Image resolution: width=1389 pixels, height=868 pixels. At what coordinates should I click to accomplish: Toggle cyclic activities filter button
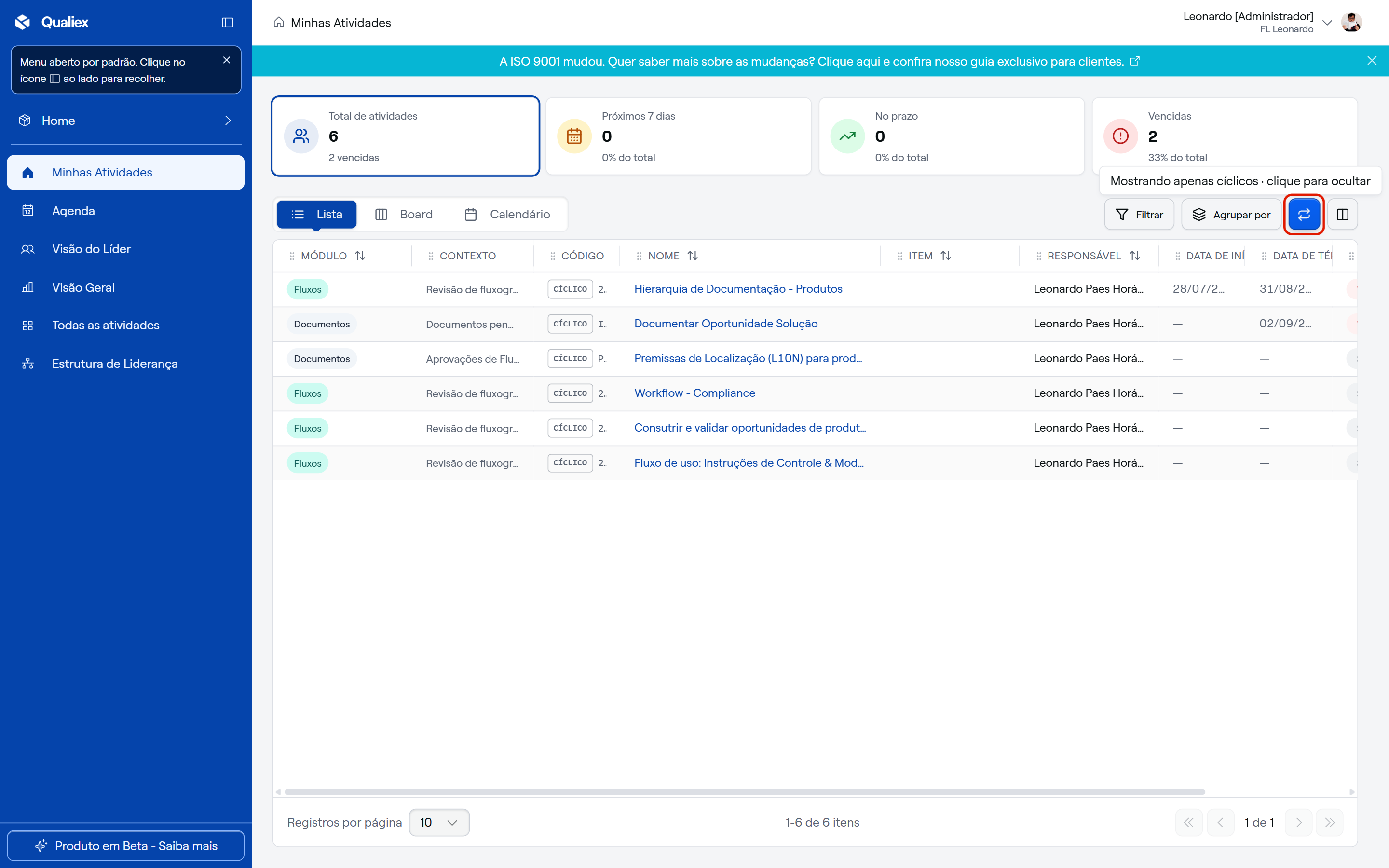[1304, 215]
